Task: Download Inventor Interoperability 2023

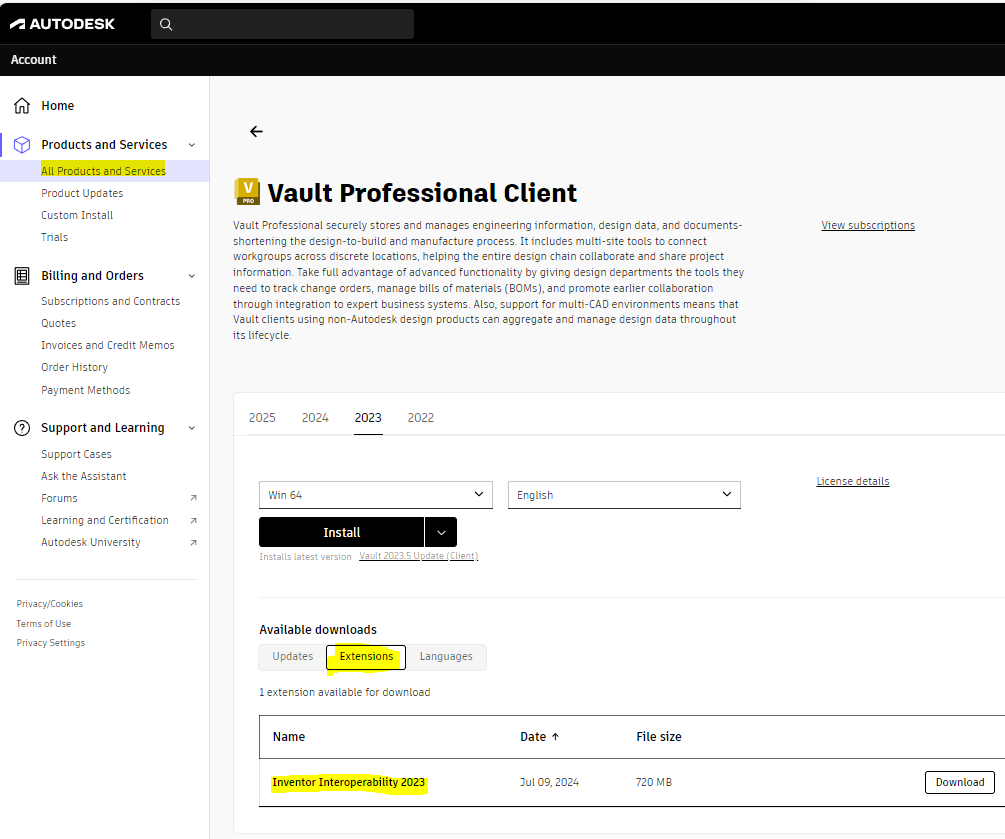Action: click(x=958, y=782)
